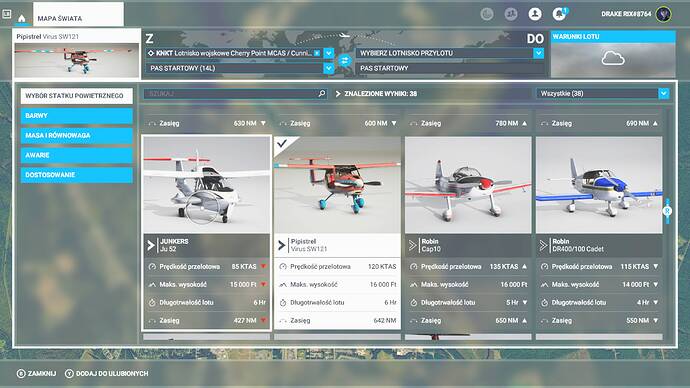
Task: Expand the arrival airport dropdown
Action: [539, 53]
